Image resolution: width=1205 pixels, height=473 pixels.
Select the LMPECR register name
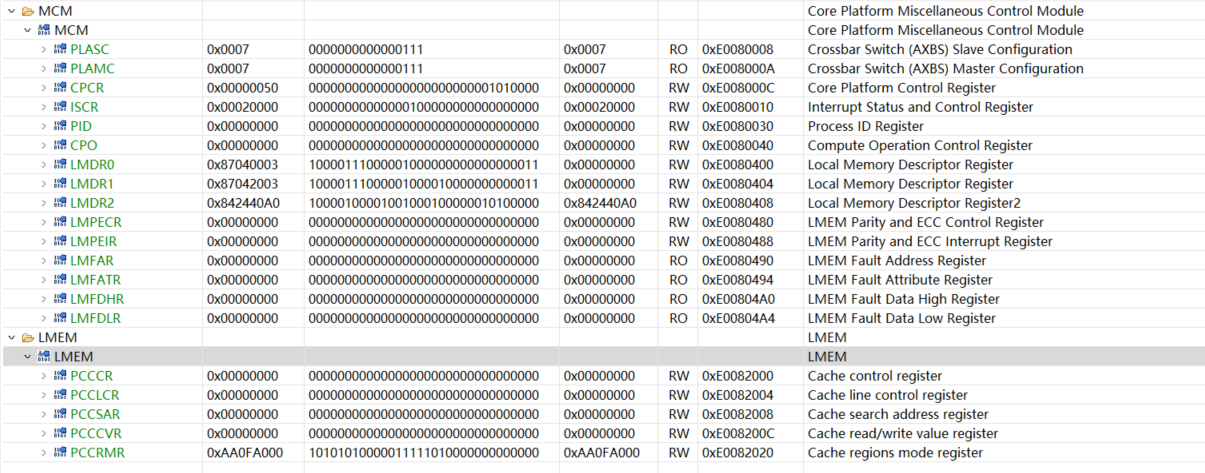click(x=96, y=222)
